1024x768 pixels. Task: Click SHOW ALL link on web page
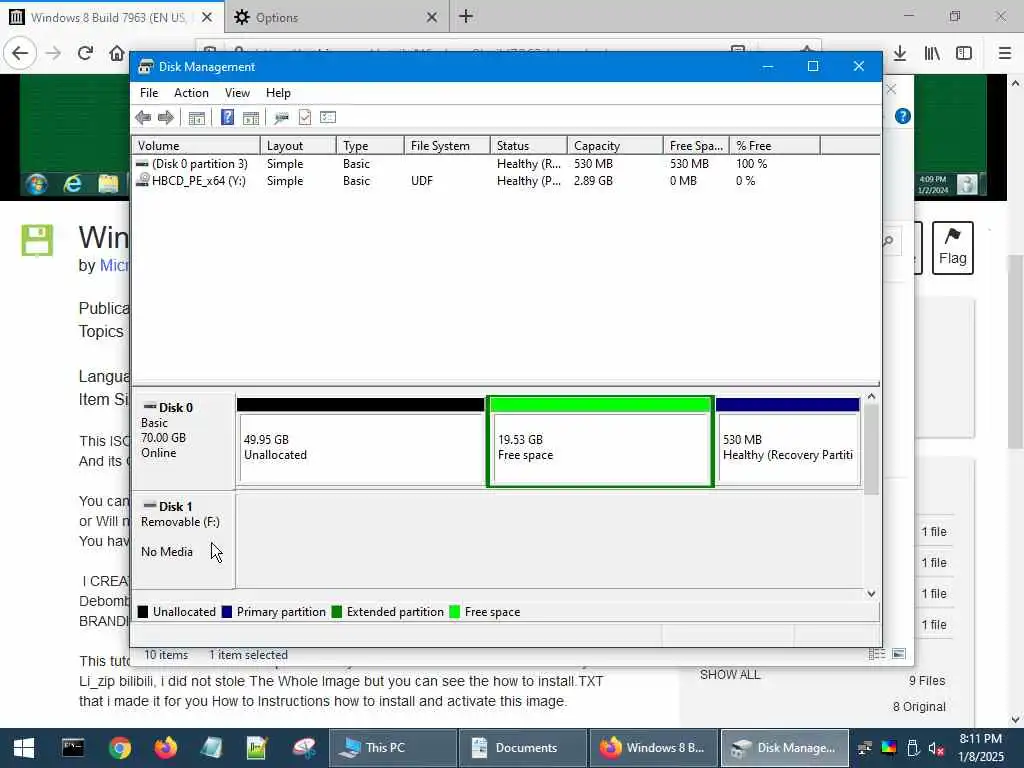tap(729, 675)
